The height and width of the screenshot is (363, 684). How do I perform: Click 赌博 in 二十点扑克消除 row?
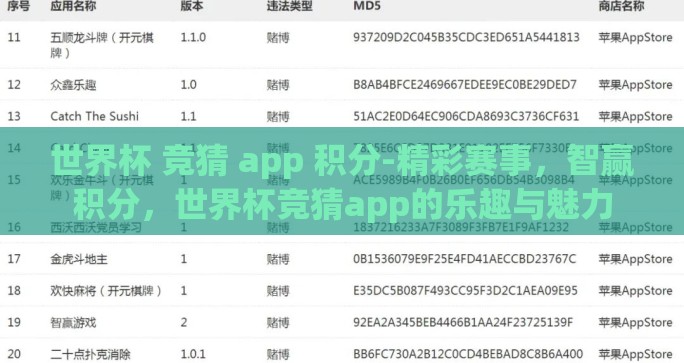(278, 354)
